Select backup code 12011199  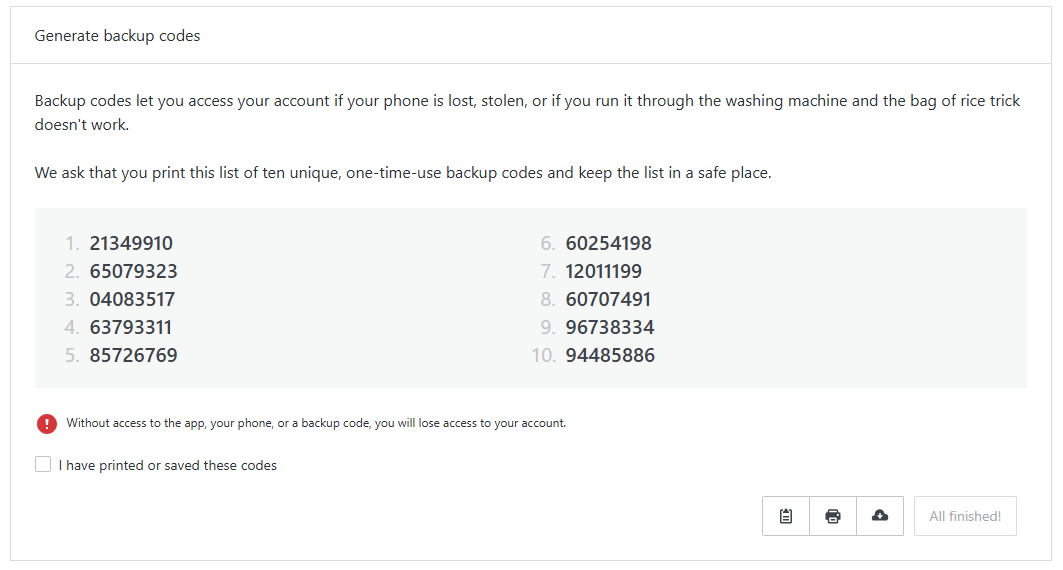603,271
